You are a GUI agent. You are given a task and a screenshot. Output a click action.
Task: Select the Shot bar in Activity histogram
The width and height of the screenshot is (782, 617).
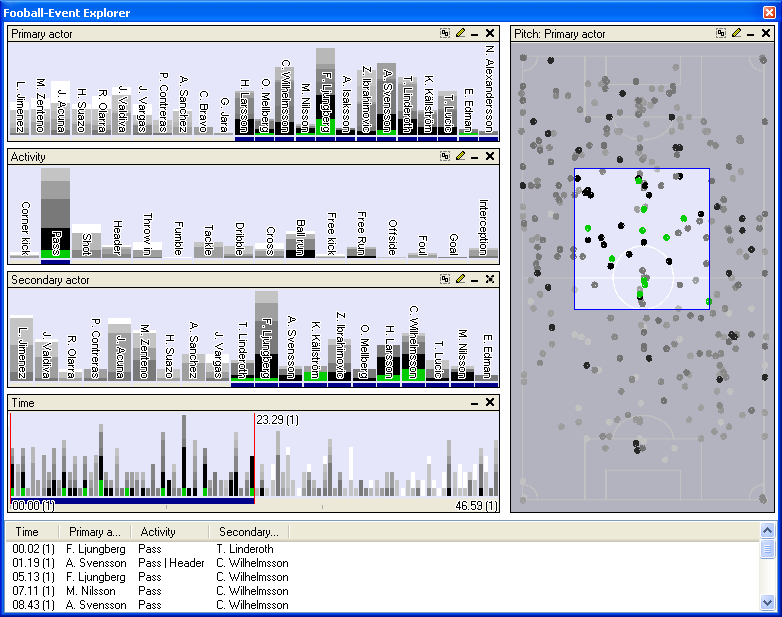(x=86, y=241)
